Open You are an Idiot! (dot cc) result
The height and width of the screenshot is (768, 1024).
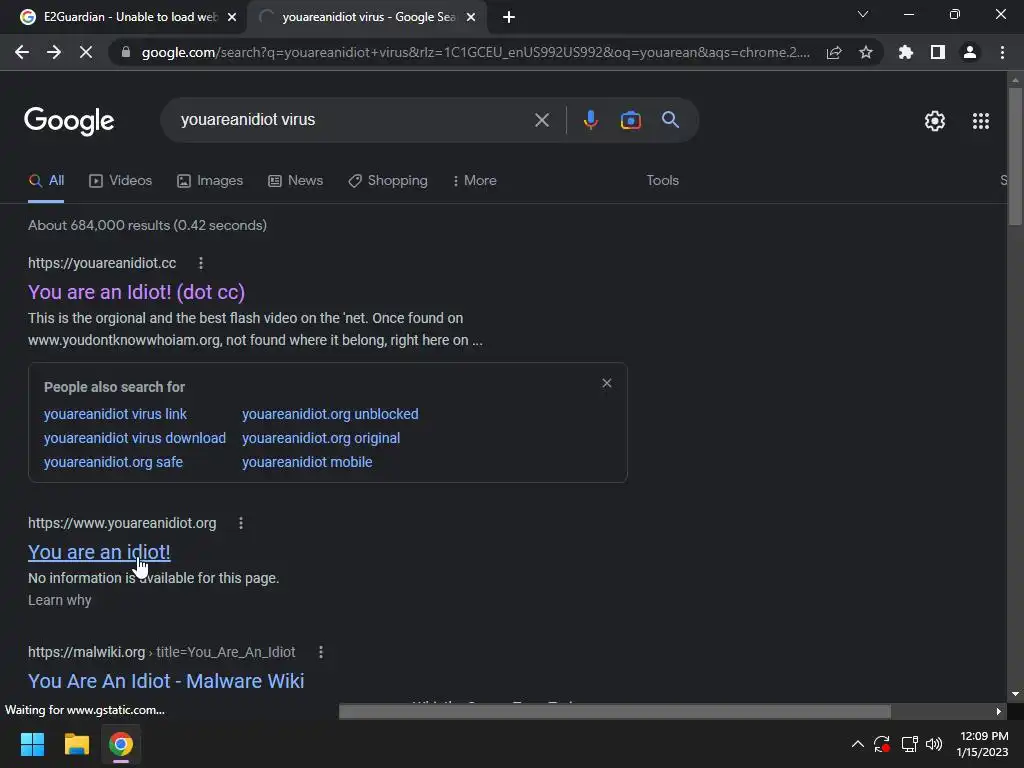click(136, 292)
